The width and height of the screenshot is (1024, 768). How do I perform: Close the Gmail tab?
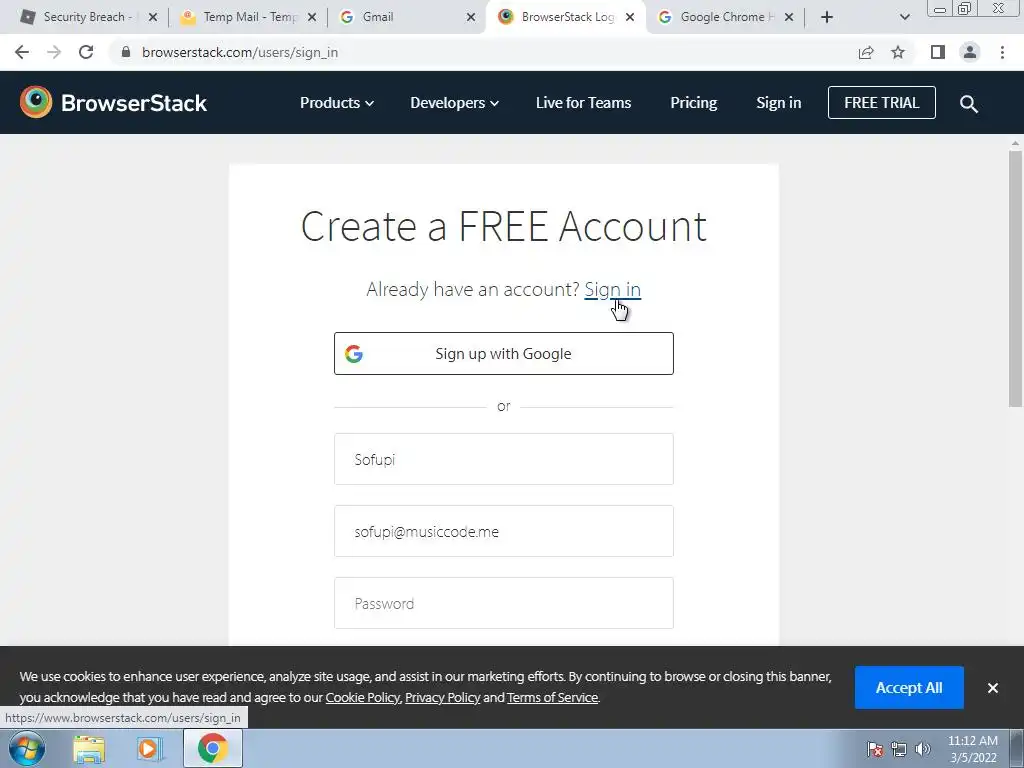(471, 17)
